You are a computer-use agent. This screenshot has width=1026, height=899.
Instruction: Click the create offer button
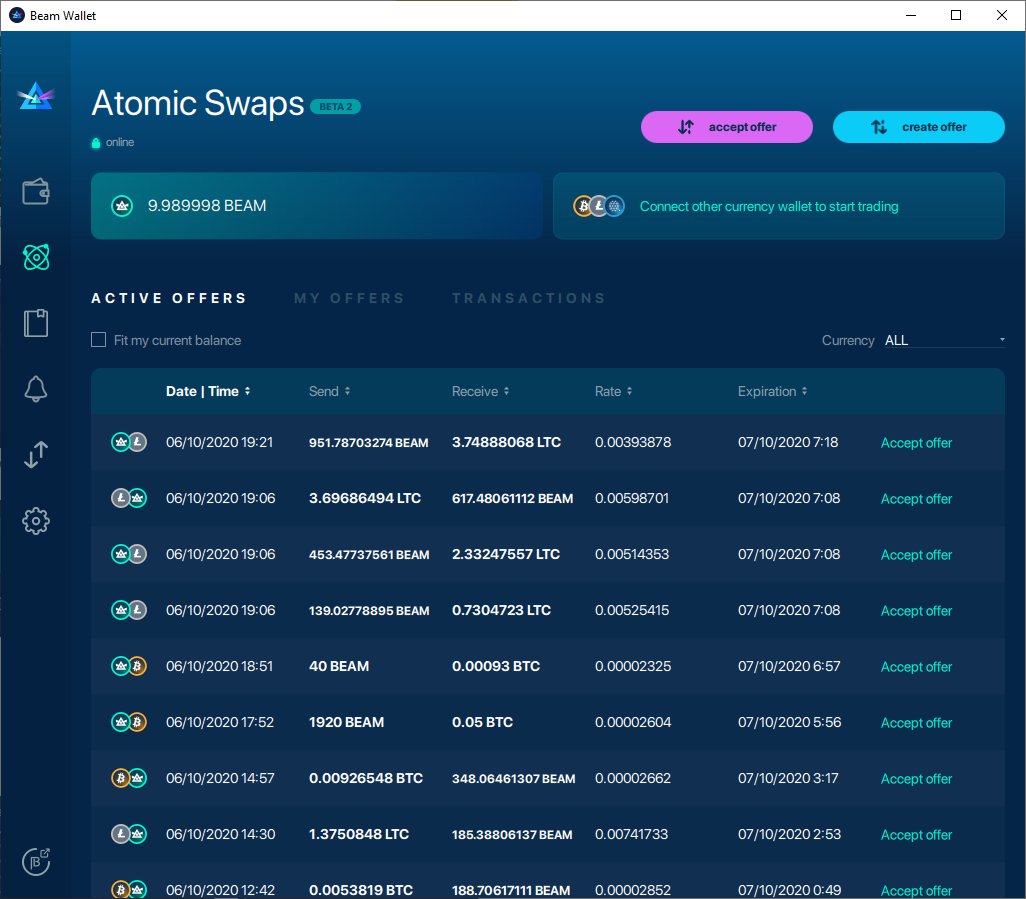[919, 127]
